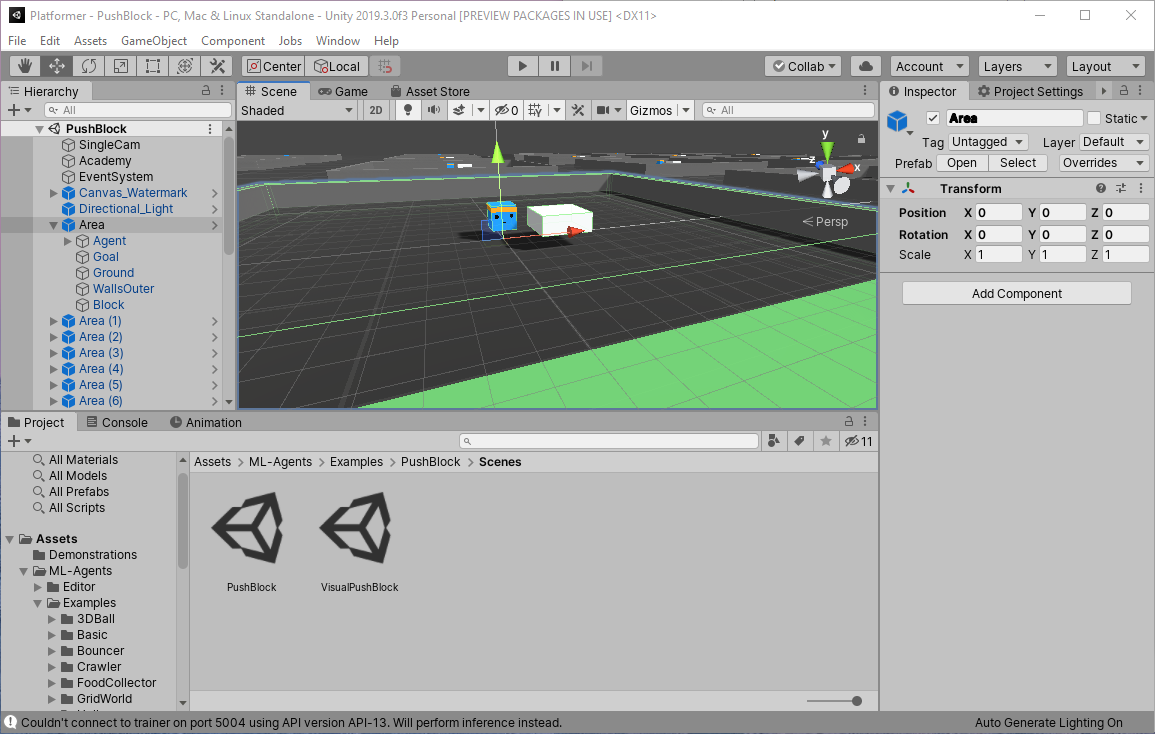Screen dimensions: 1155x734
Task: Search by label in Project
Action: click(799, 441)
